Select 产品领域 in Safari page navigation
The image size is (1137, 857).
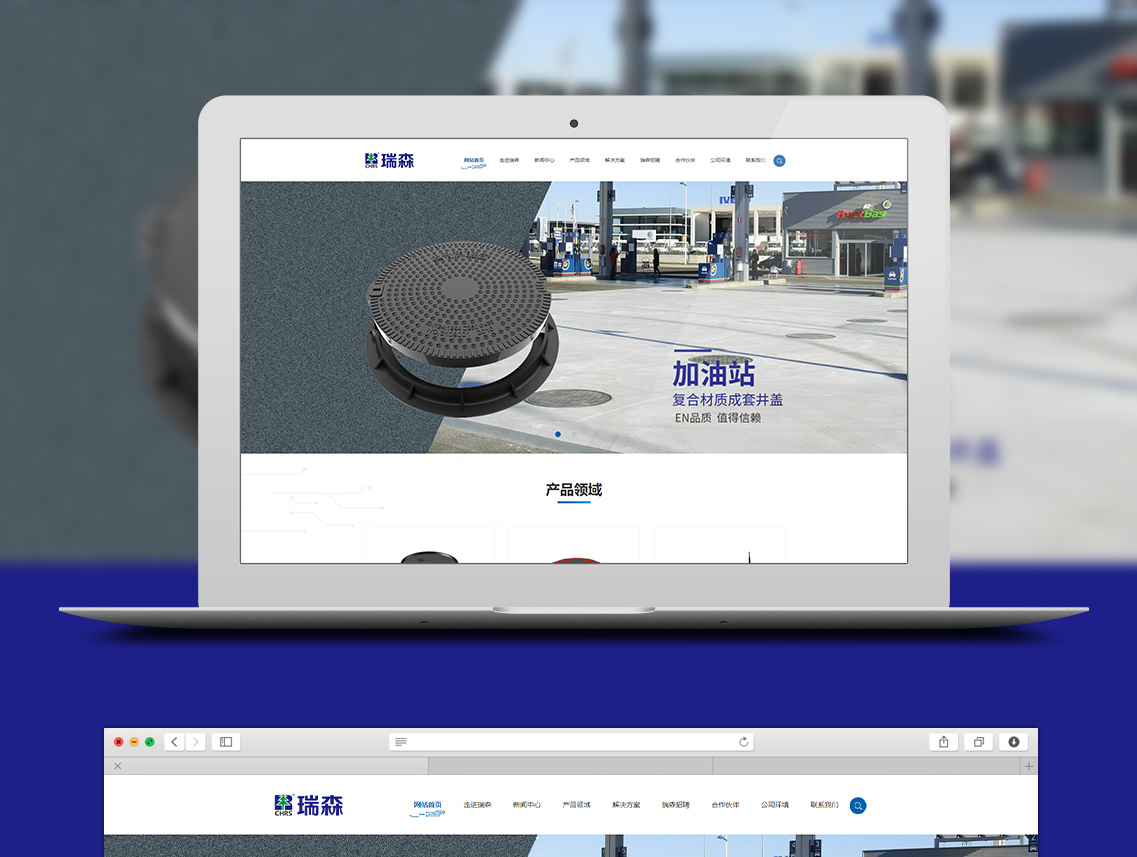tap(576, 805)
